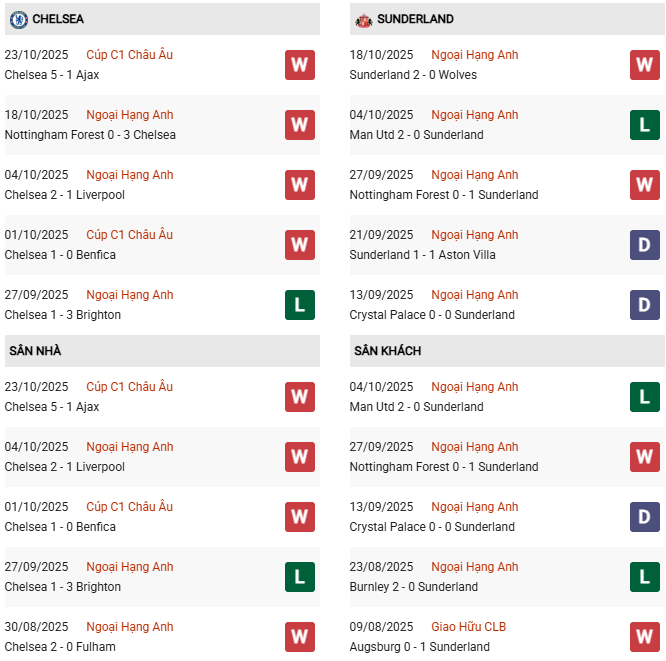
Task: Click the W badge for Nottingham Forest 0-3 Chelsea
Action: 300,125
